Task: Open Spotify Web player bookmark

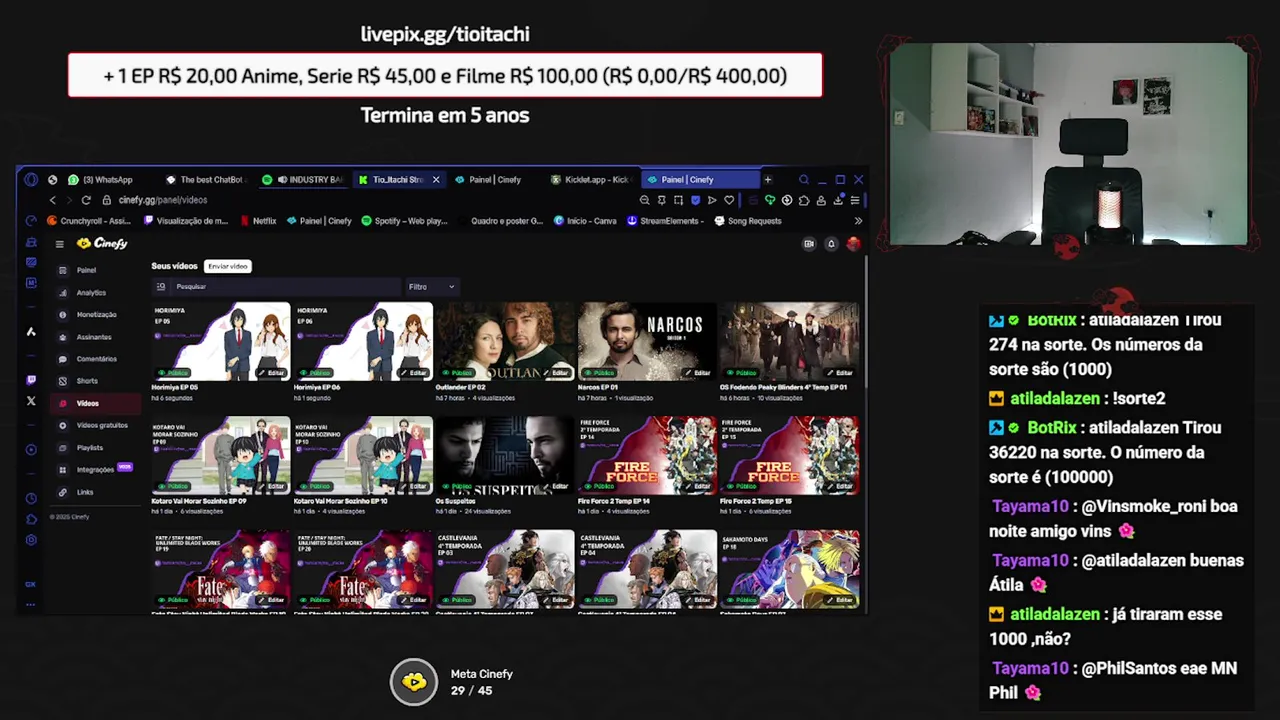Action: click(404, 221)
